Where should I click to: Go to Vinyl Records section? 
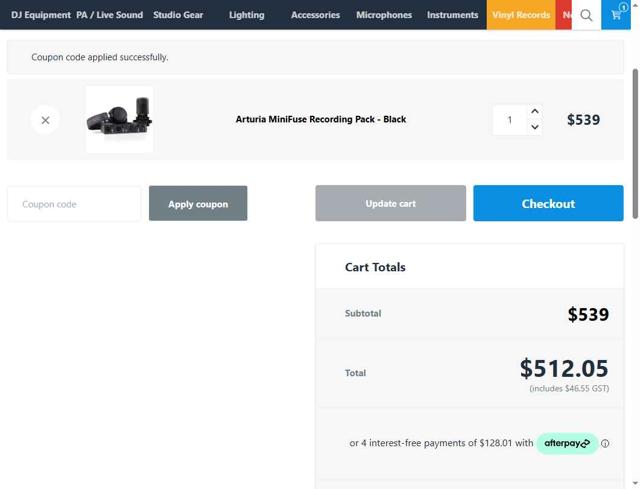click(521, 15)
